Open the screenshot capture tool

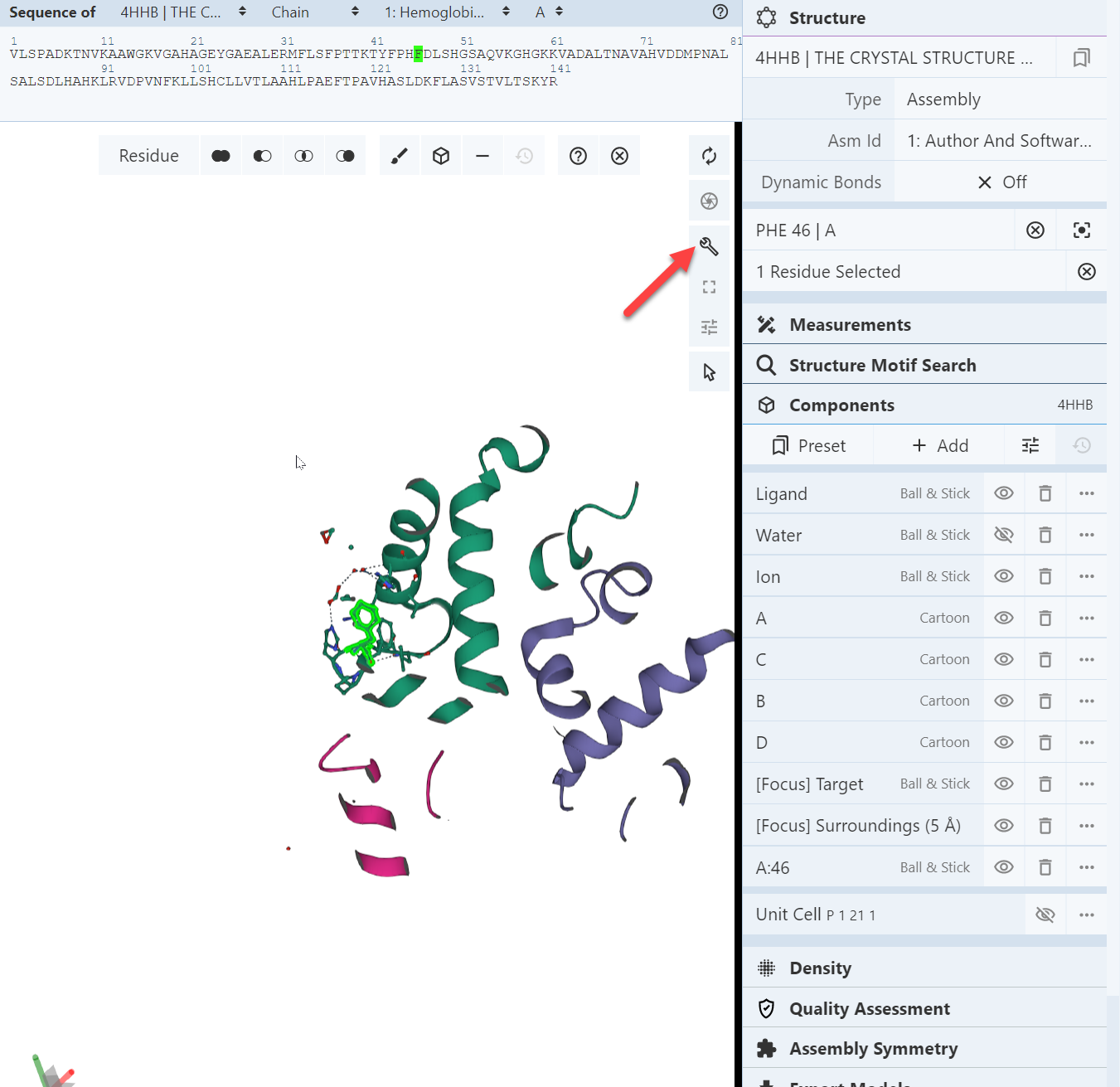[x=709, y=200]
